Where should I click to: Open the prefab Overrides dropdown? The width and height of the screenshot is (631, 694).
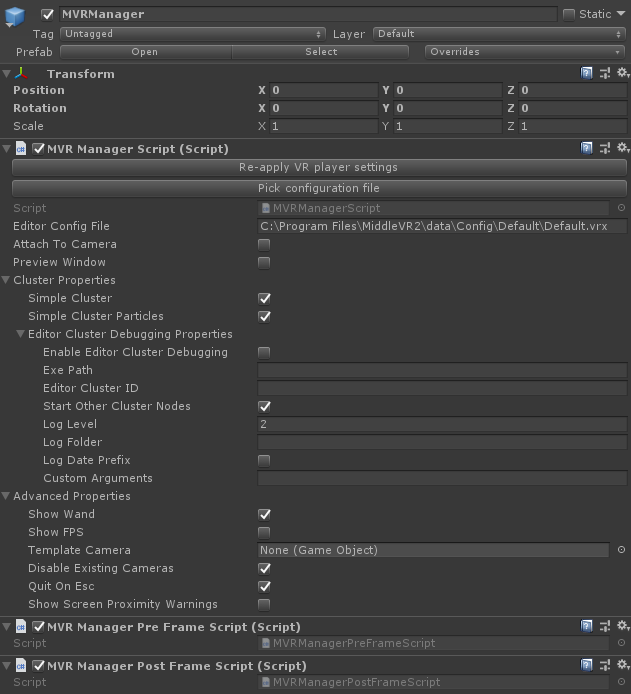[524, 52]
